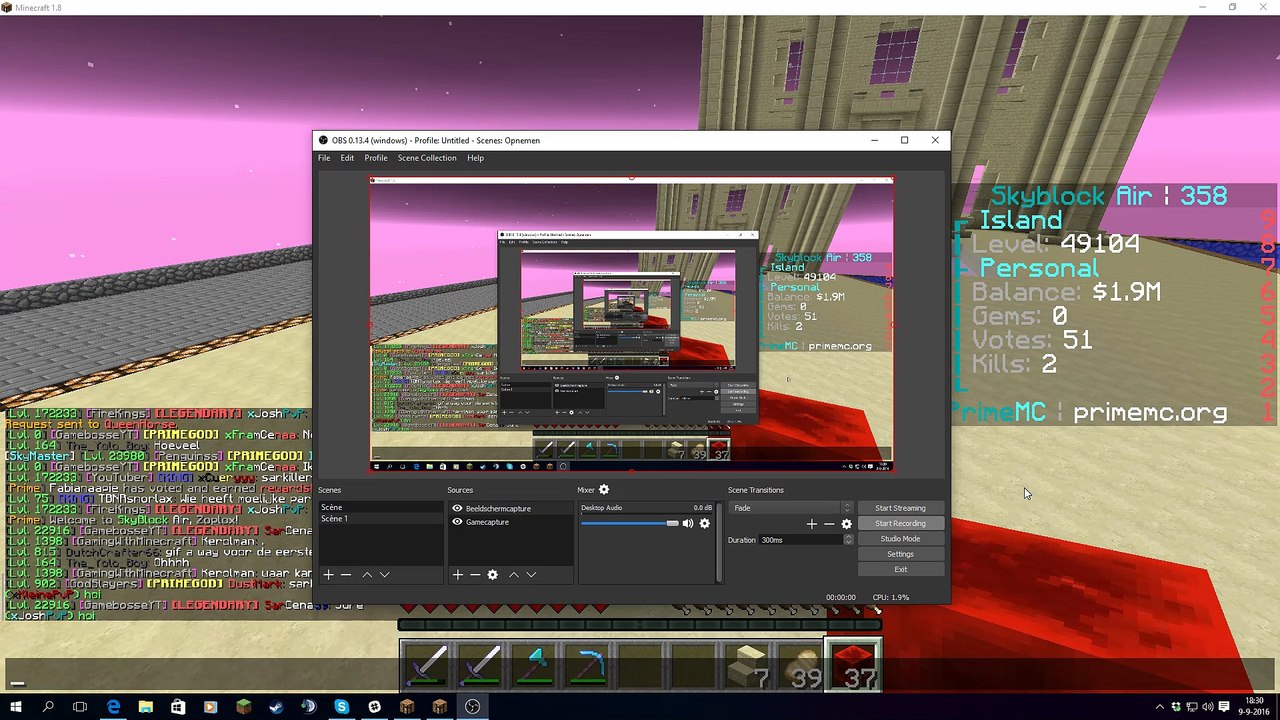Click the Start Streaming button

coord(900,508)
